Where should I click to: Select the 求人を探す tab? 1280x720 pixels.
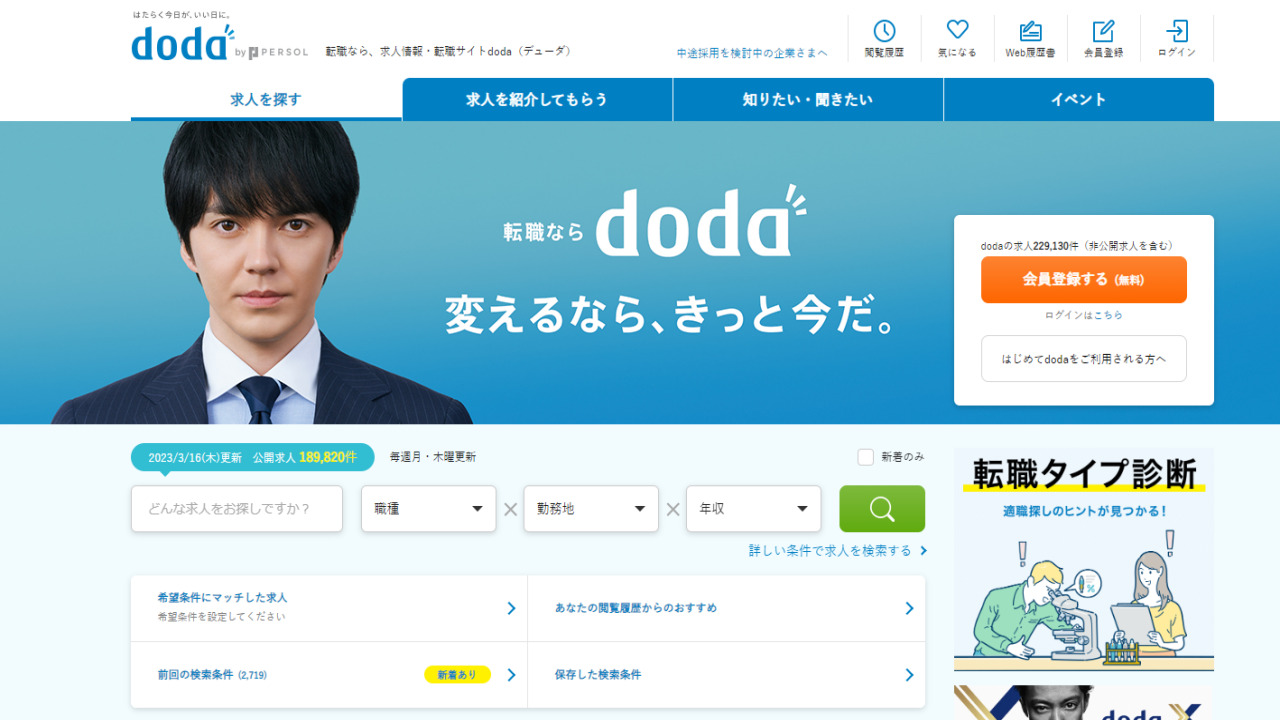click(x=266, y=99)
